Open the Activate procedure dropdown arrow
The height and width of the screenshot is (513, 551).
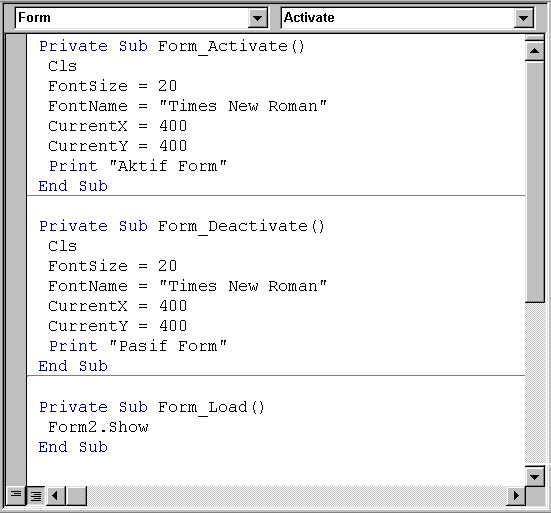coord(523,18)
